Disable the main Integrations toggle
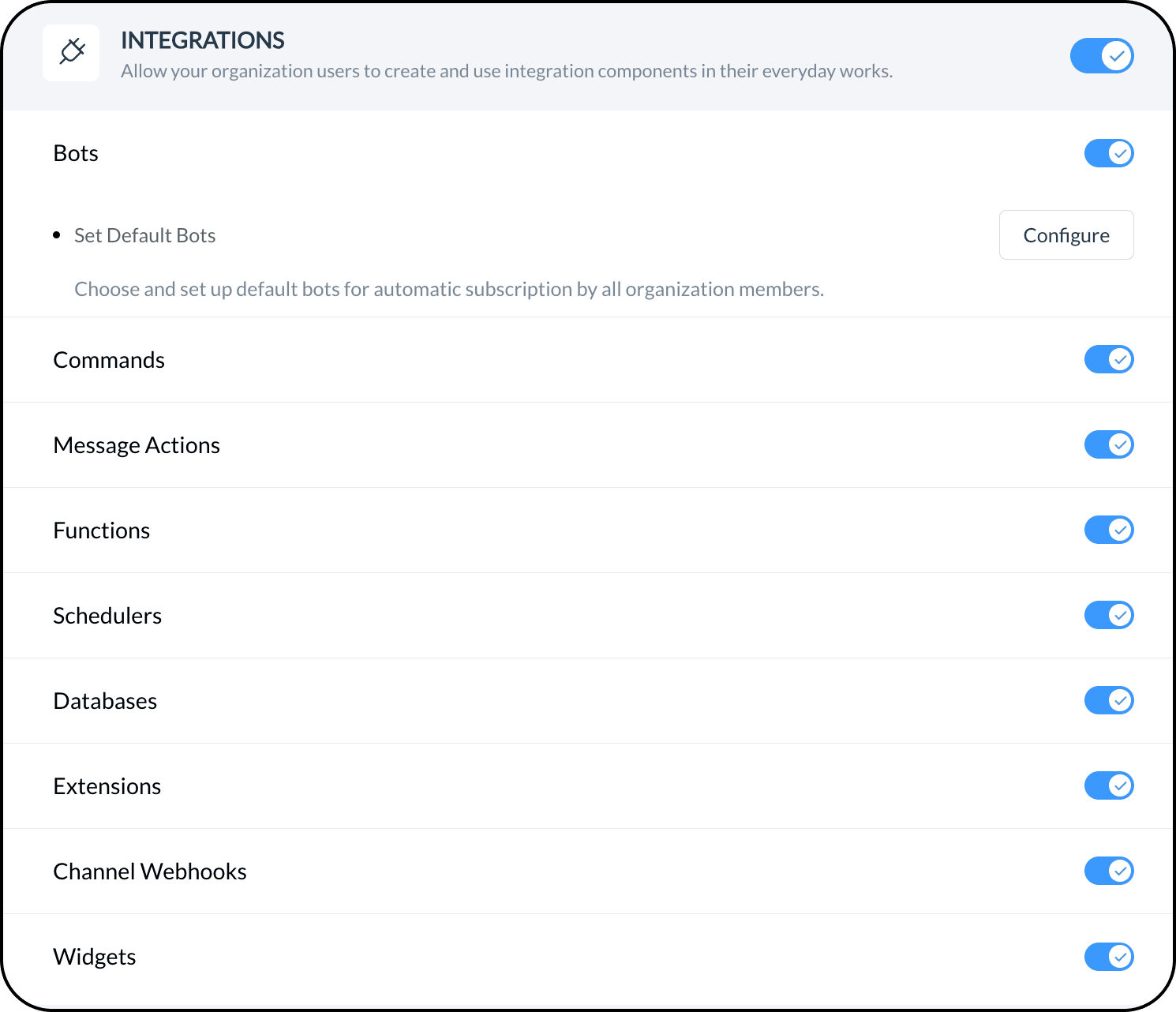The image size is (1176, 1012). tap(1102, 56)
